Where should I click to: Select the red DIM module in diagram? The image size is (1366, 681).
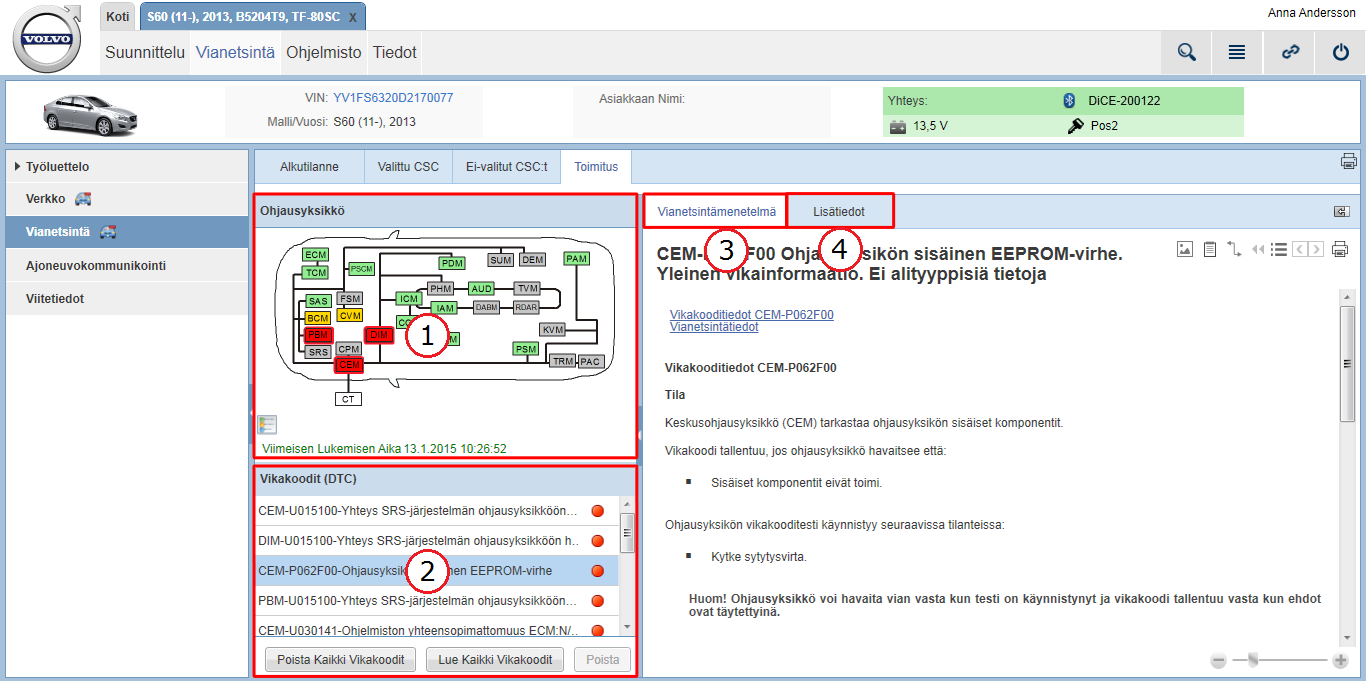click(379, 335)
